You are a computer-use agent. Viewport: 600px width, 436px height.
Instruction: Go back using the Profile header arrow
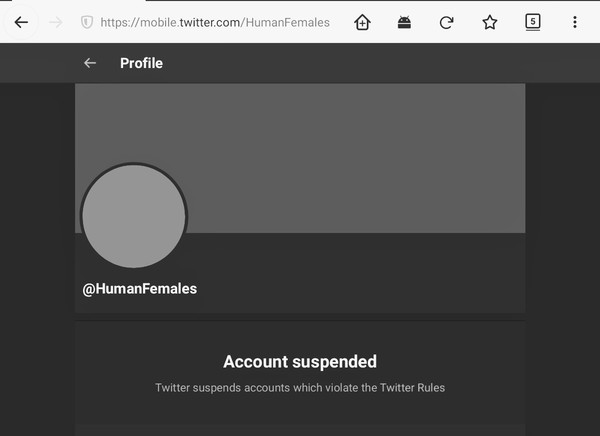(x=90, y=63)
